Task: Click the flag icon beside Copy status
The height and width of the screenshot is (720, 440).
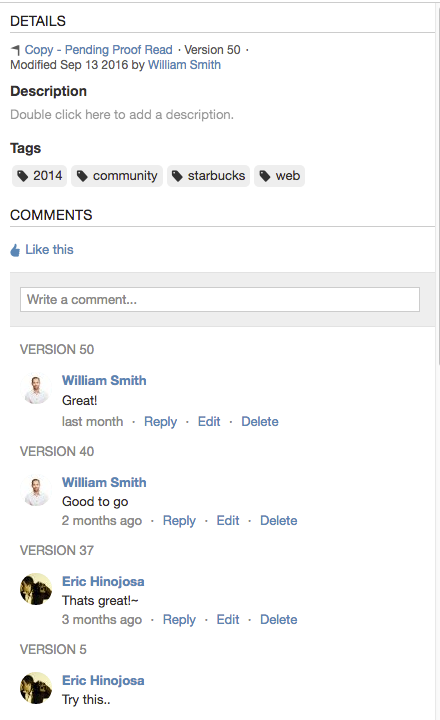Action: (16, 50)
